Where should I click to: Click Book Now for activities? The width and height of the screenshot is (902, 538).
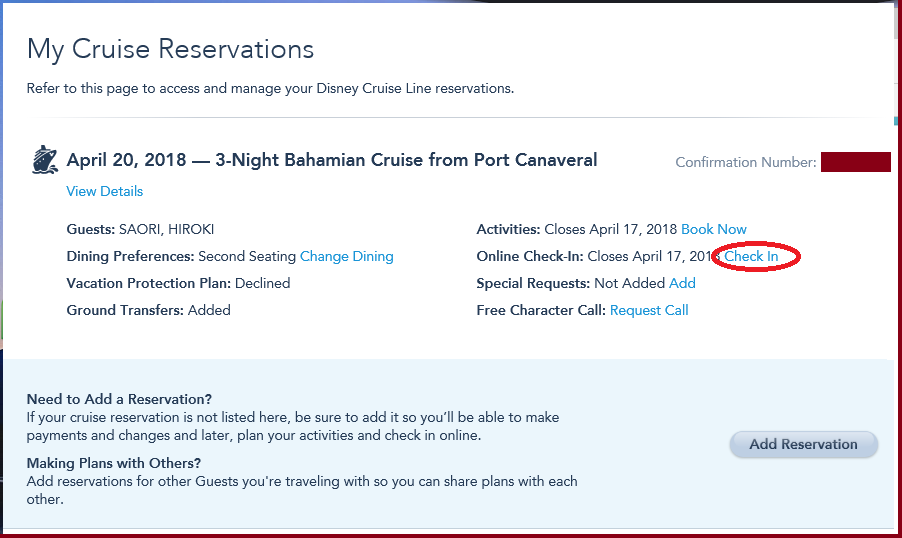[x=714, y=229]
